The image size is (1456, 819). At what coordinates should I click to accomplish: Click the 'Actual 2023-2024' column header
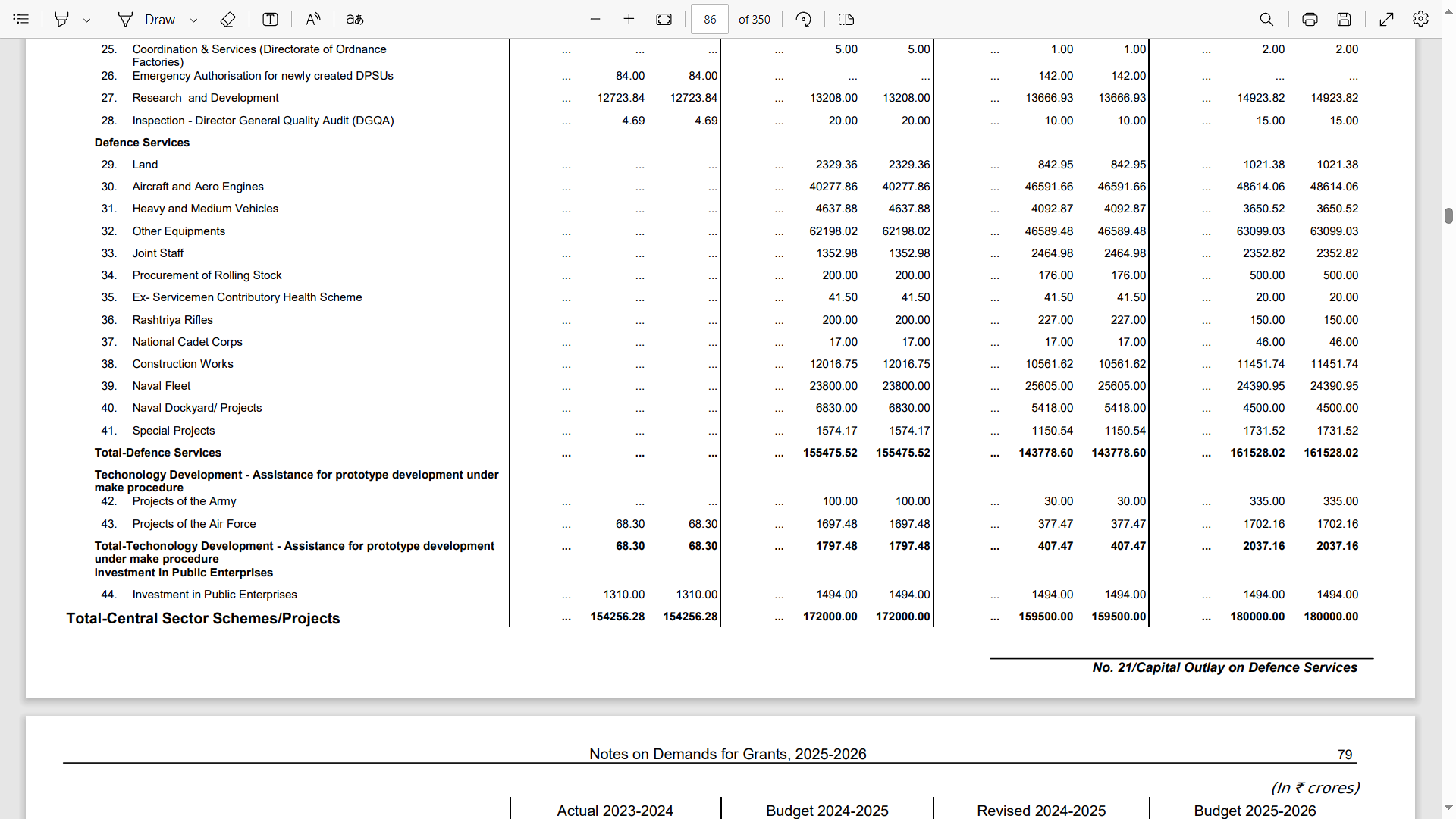tap(615, 811)
